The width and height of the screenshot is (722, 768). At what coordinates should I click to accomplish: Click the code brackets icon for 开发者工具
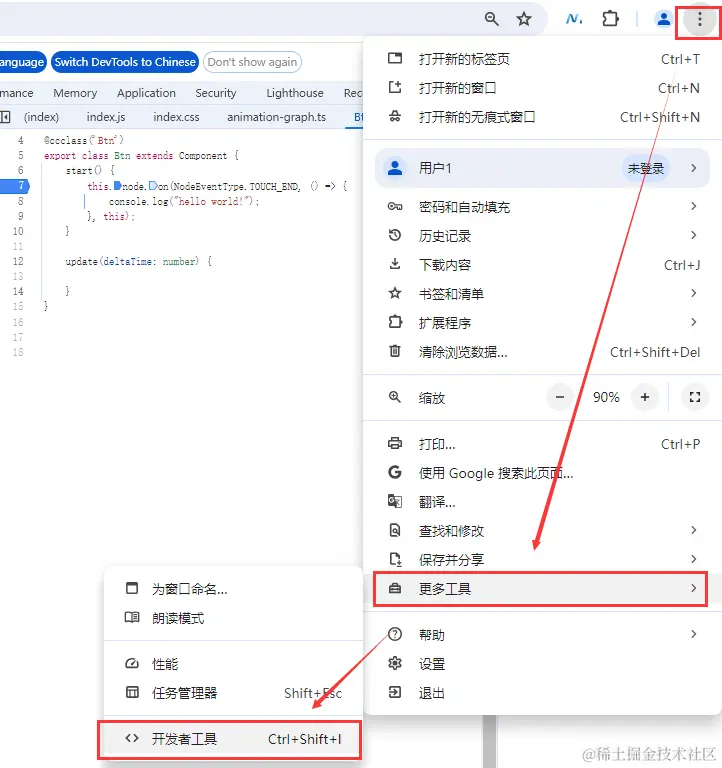[x=132, y=738]
